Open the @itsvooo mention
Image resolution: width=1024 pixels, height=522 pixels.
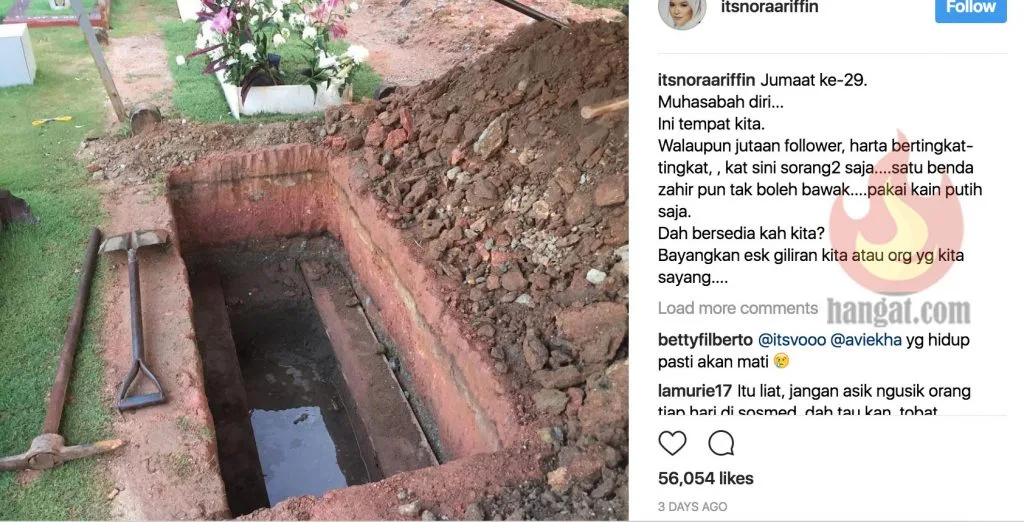[x=792, y=340]
